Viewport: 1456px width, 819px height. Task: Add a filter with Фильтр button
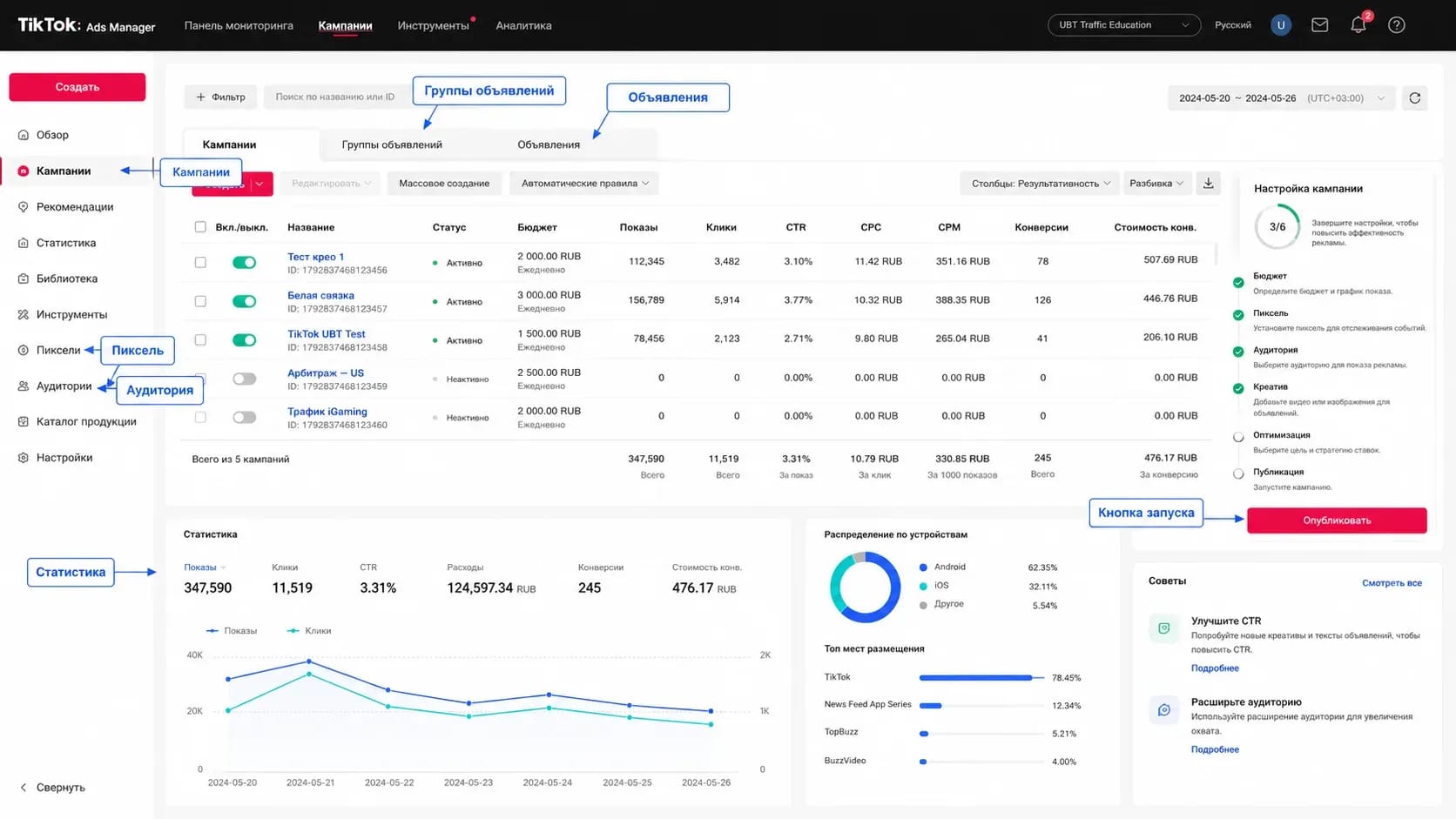click(x=220, y=97)
